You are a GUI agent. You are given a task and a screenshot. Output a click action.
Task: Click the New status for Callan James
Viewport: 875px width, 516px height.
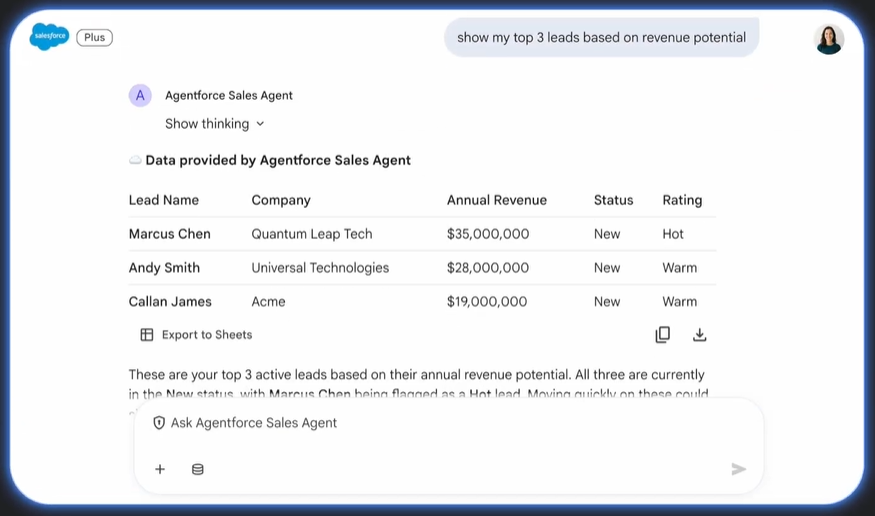(607, 302)
